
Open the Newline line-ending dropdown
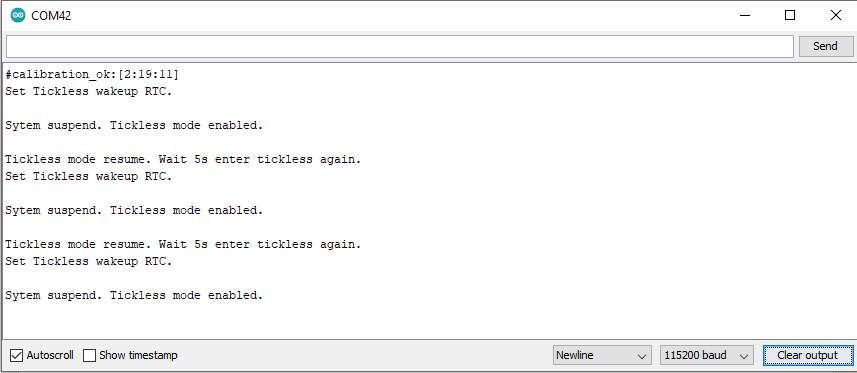(602, 355)
